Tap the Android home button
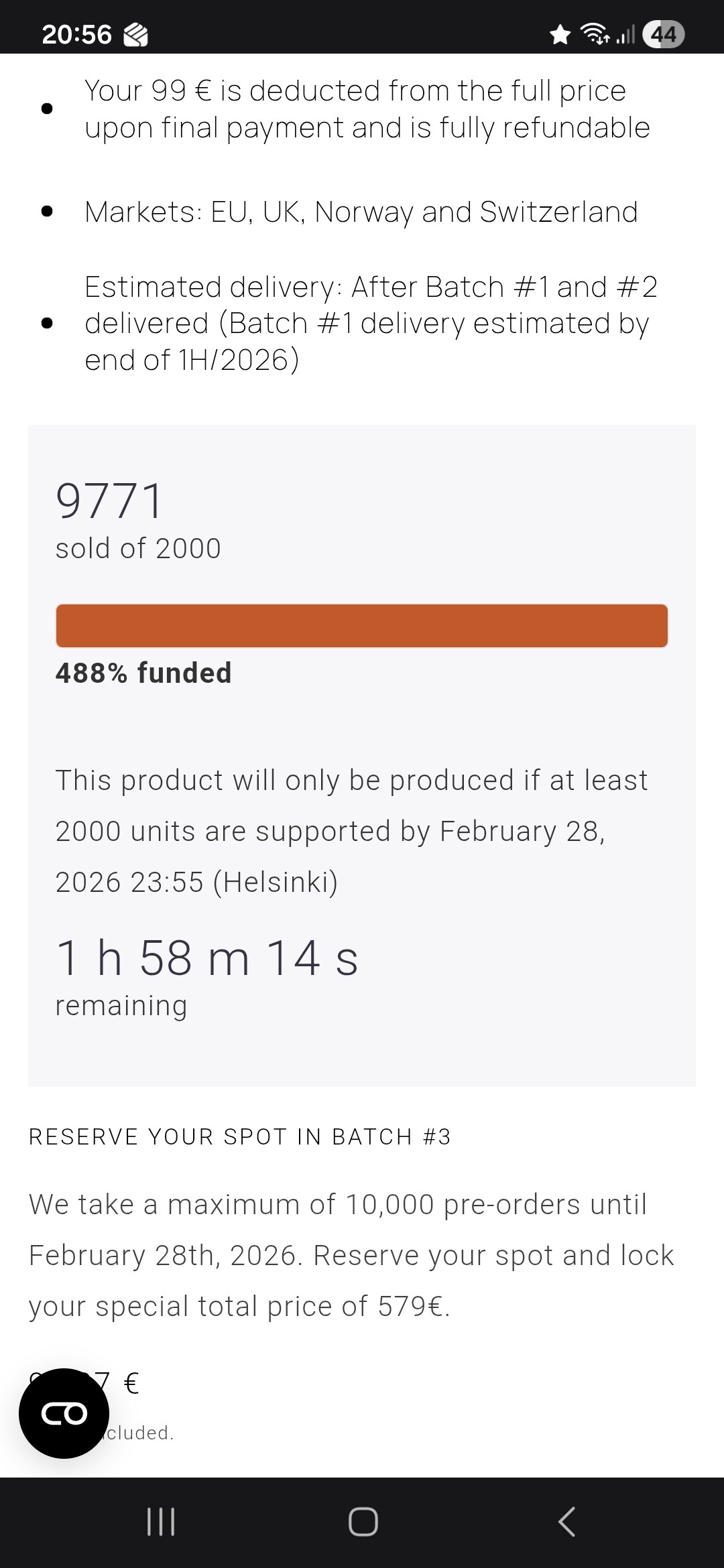 363,1522
